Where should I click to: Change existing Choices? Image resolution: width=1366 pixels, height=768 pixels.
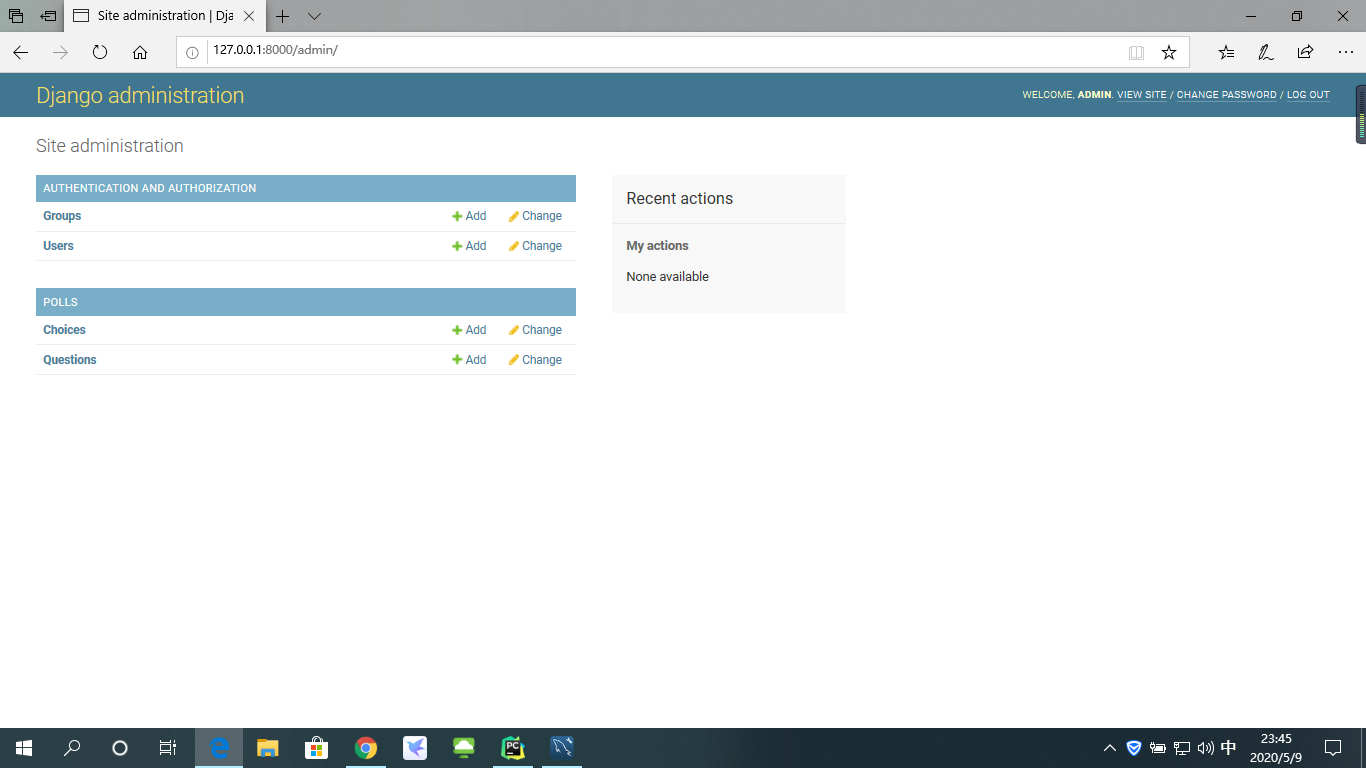pyautogui.click(x=535, y=330)
